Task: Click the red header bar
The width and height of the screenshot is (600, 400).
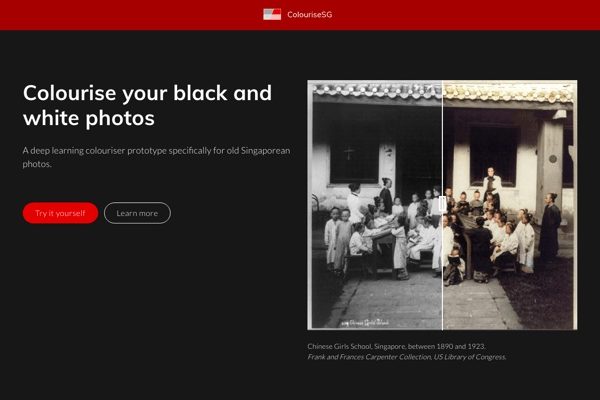Action: pos(450,14)
